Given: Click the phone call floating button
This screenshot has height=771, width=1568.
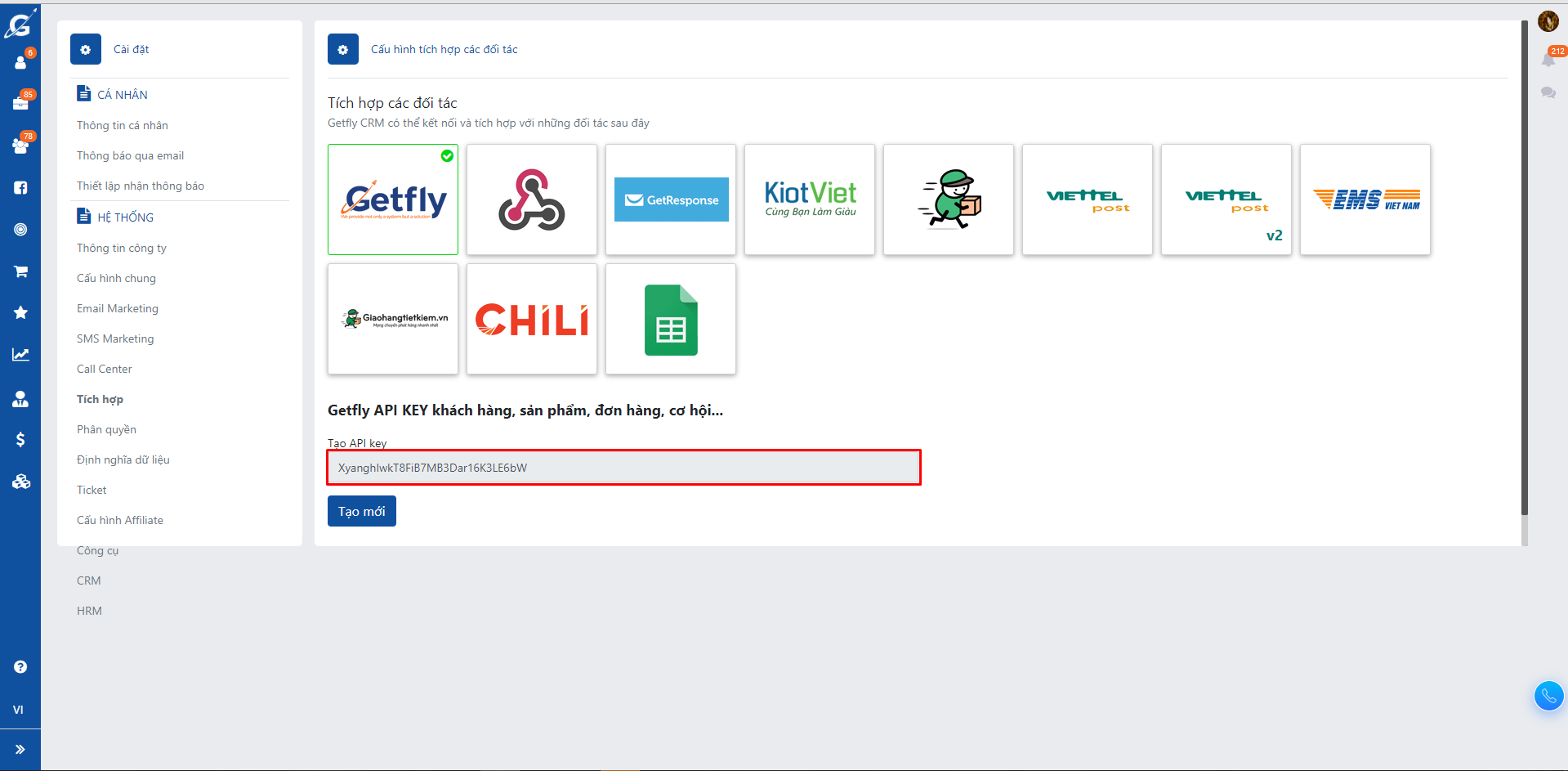Looking at the screenshot, I should tap(1548, 697).
